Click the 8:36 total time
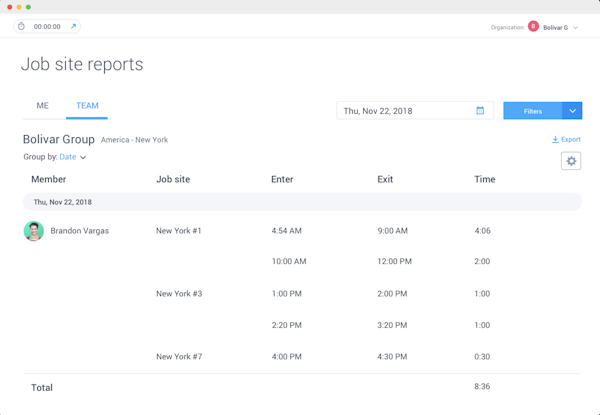 [x=482, y=386]
